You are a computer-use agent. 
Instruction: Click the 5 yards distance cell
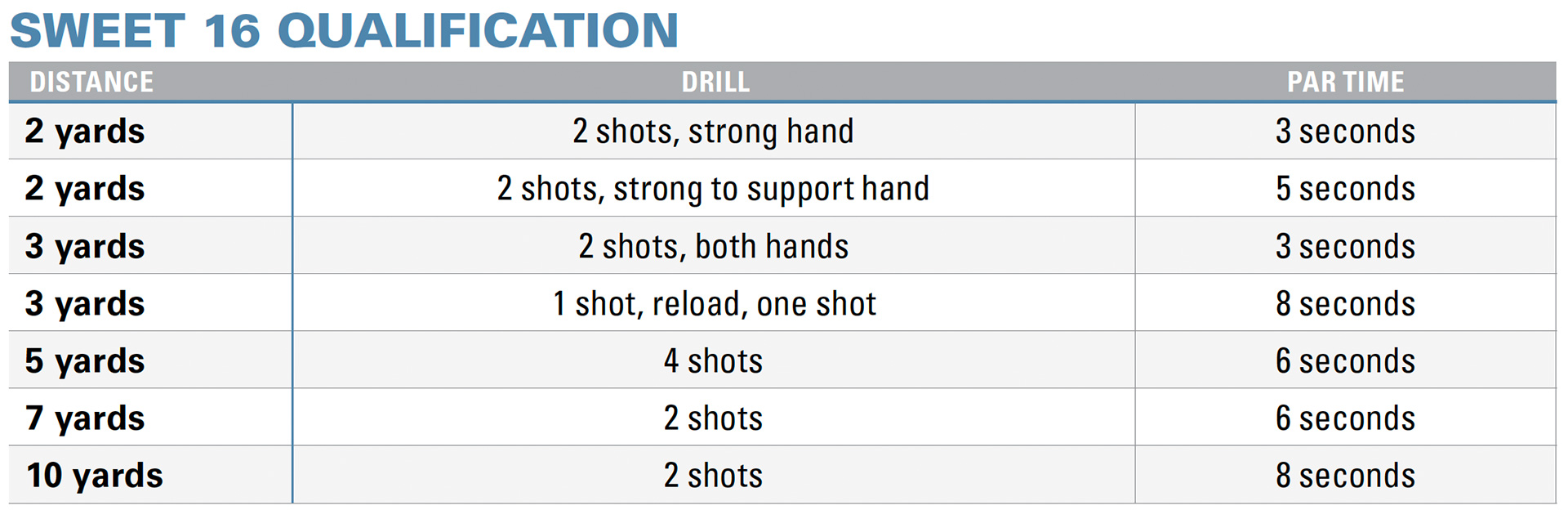(150, 360)
